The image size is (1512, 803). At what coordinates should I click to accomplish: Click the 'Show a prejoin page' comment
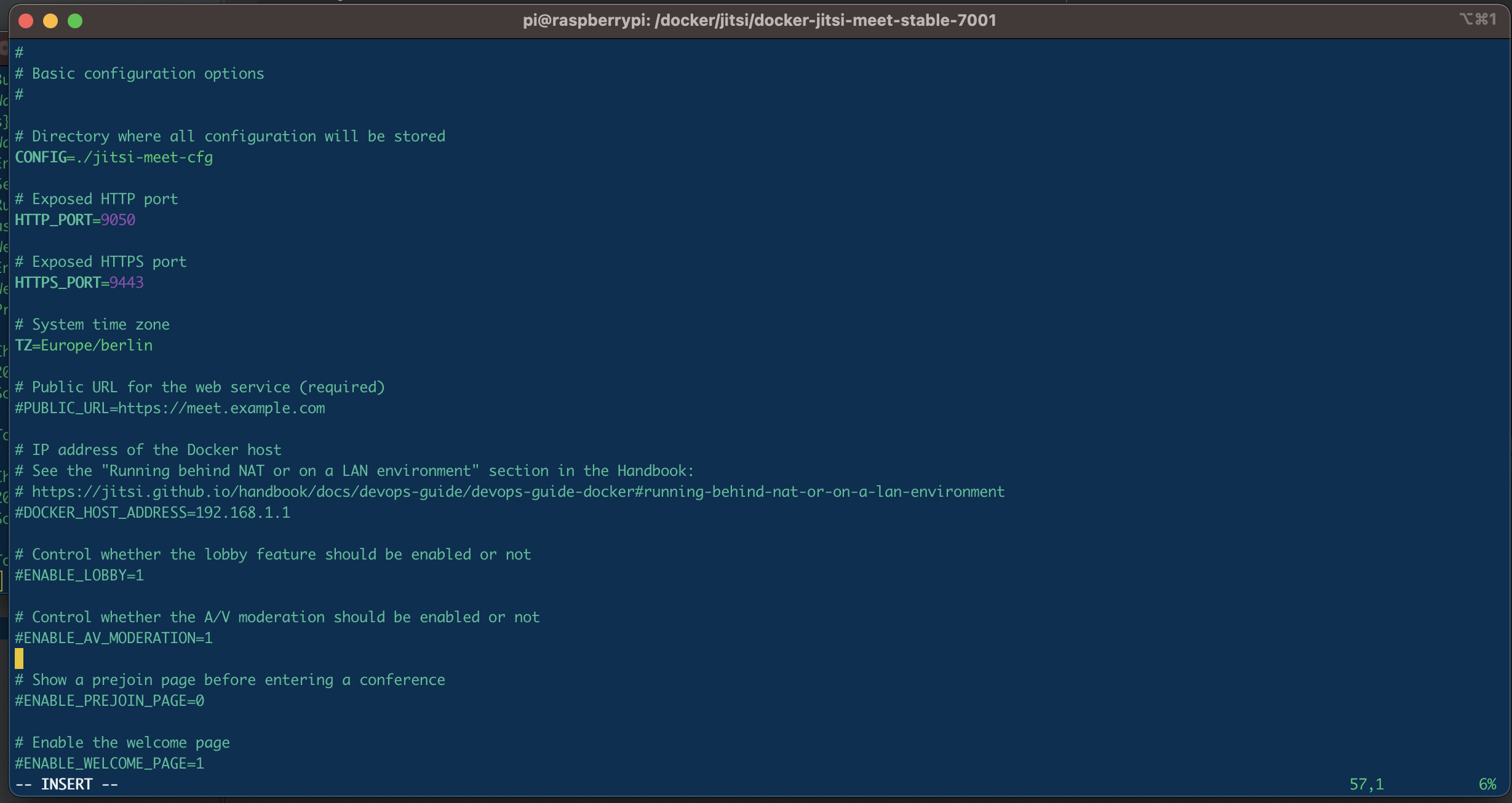point(230,680)
